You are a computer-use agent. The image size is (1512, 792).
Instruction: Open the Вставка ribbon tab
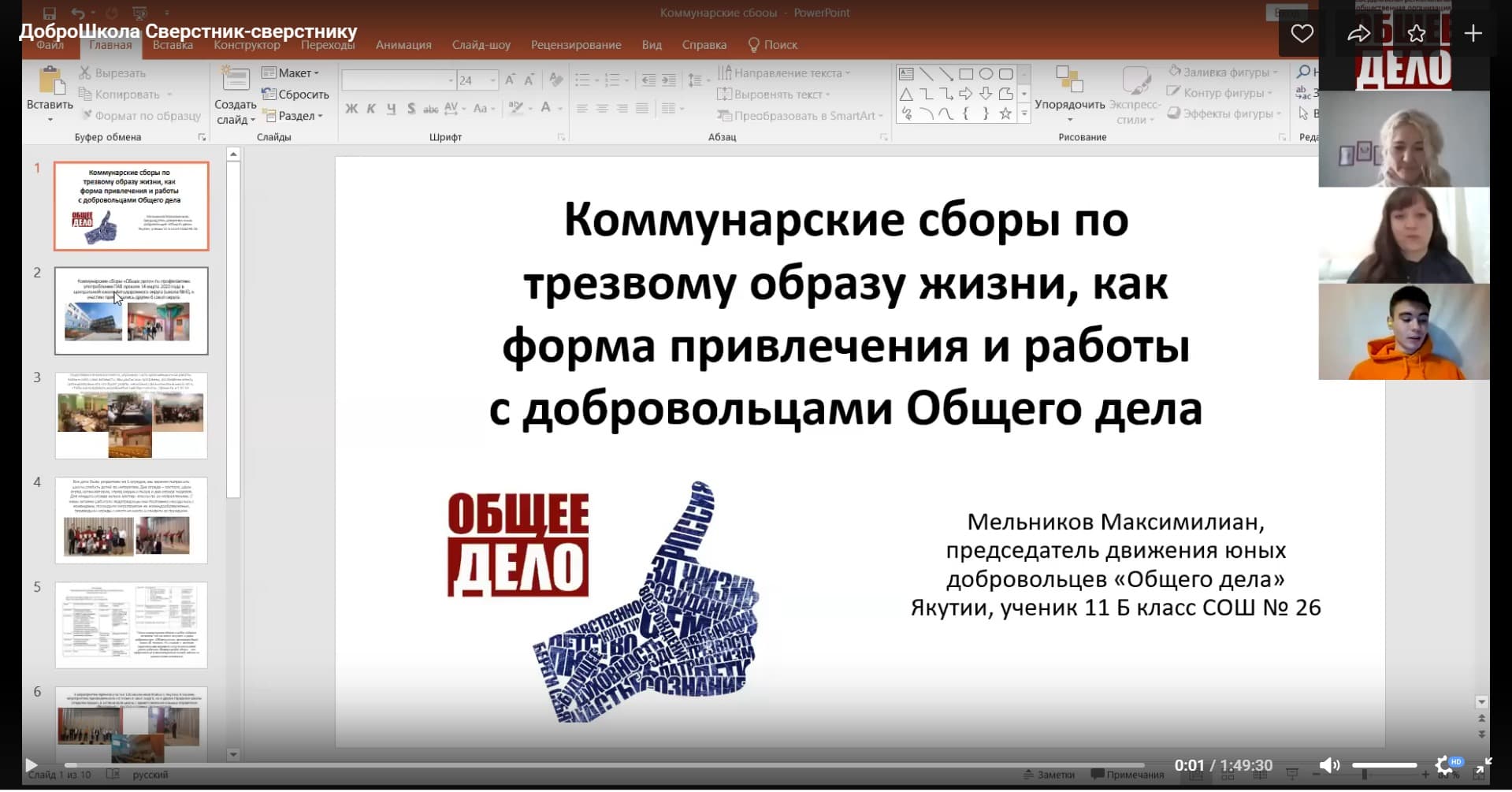point(173,45)
